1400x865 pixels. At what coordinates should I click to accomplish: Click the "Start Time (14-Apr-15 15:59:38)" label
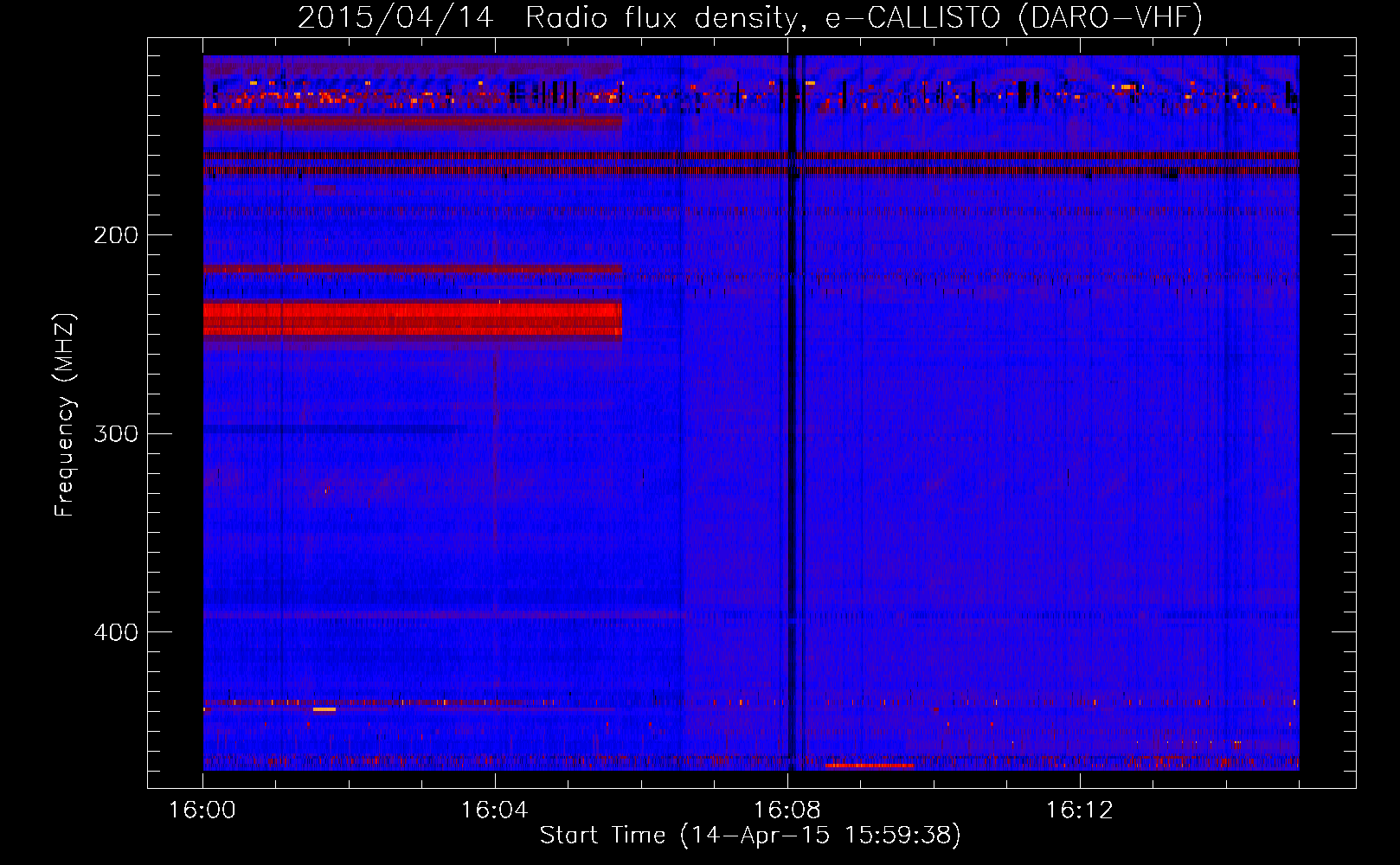click(x=750, y=836)
